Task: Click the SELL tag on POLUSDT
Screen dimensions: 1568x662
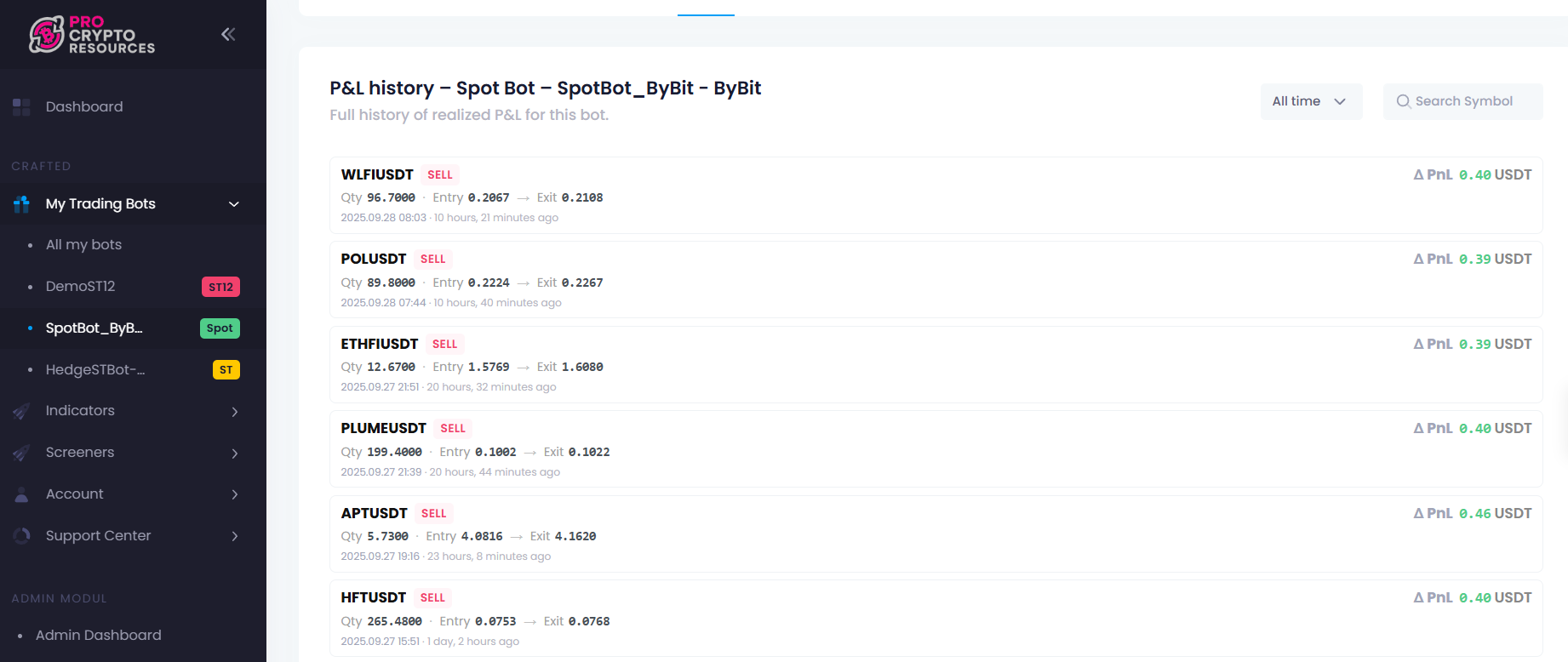Action: (433, 259)
